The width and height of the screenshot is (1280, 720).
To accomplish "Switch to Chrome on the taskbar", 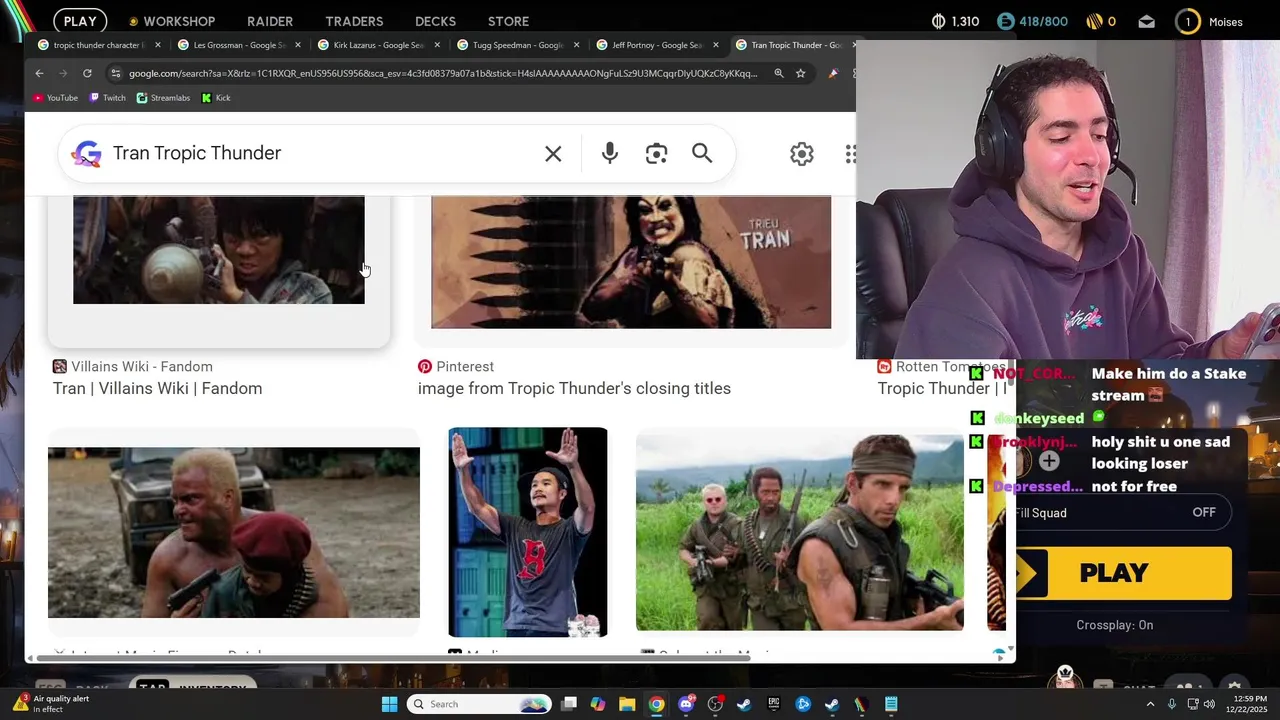I will tap(656, 704).
